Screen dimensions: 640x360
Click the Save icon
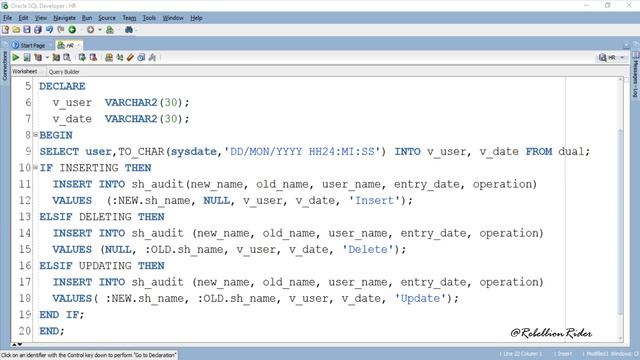click(x=27, y=30)
